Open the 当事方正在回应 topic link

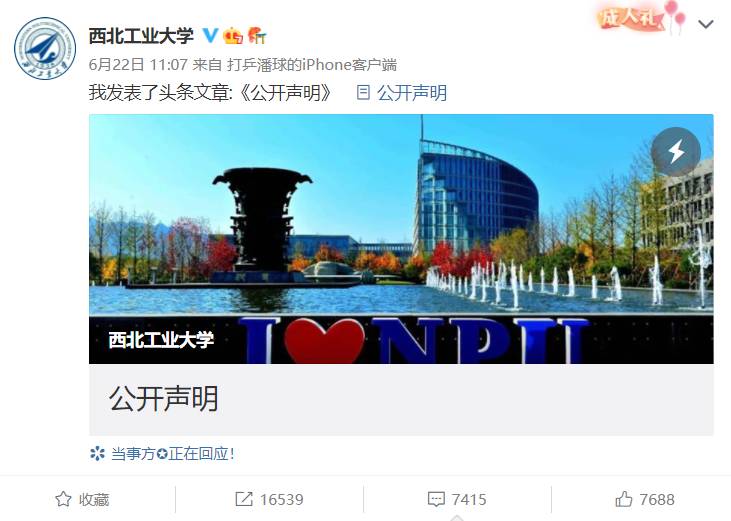(x=172, y=453)
